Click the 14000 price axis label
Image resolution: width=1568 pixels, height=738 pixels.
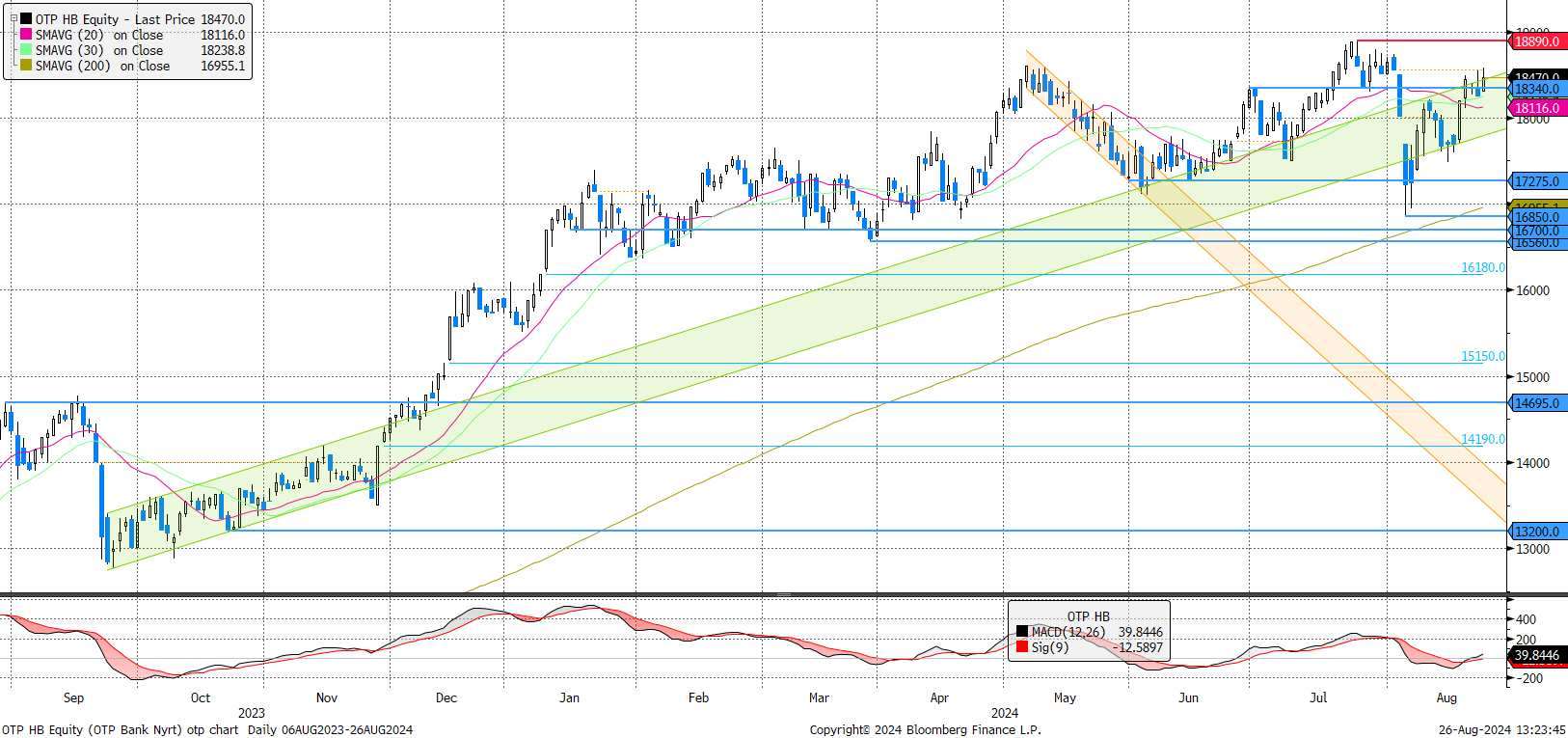pyautogui.click(x=1533, y=463)
